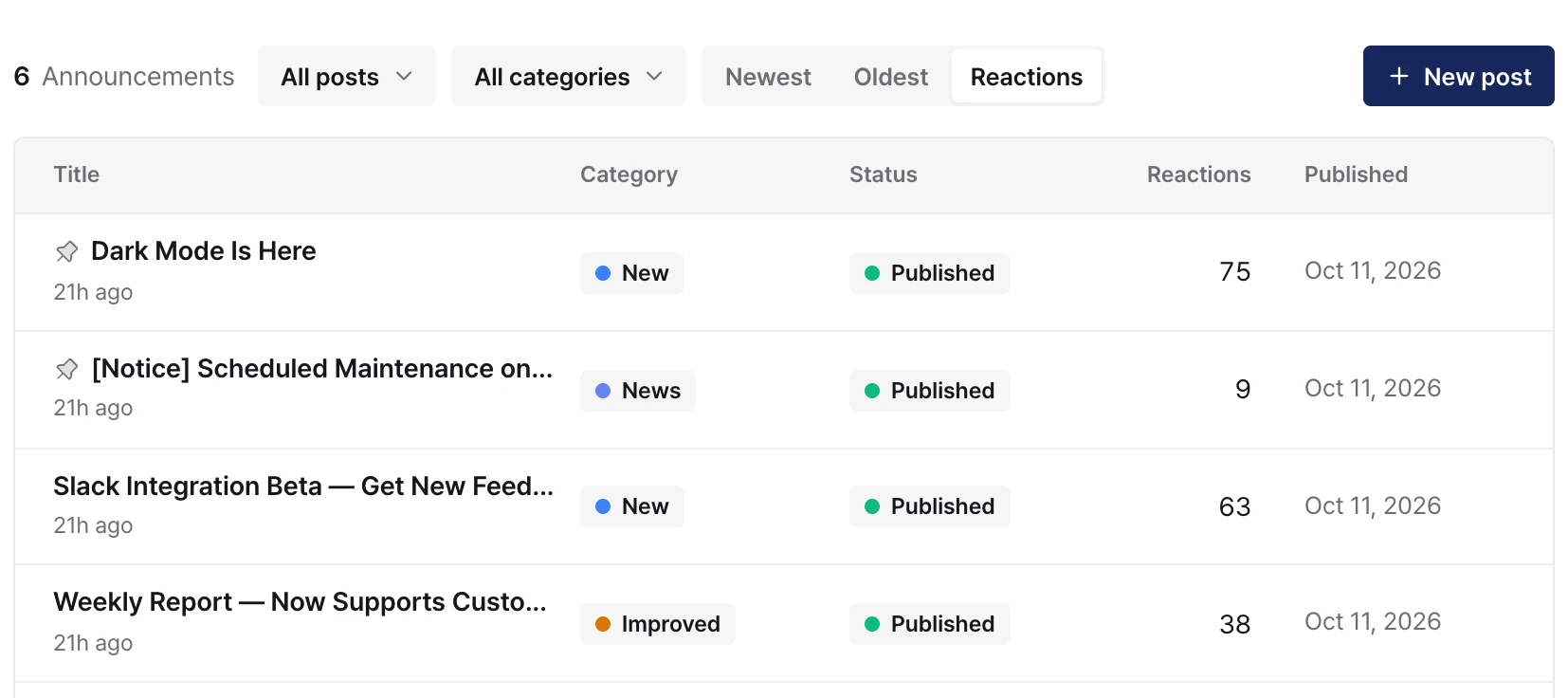The image size is (1568, 698).
Task: Click the Status column header
Action: (884, 174)
